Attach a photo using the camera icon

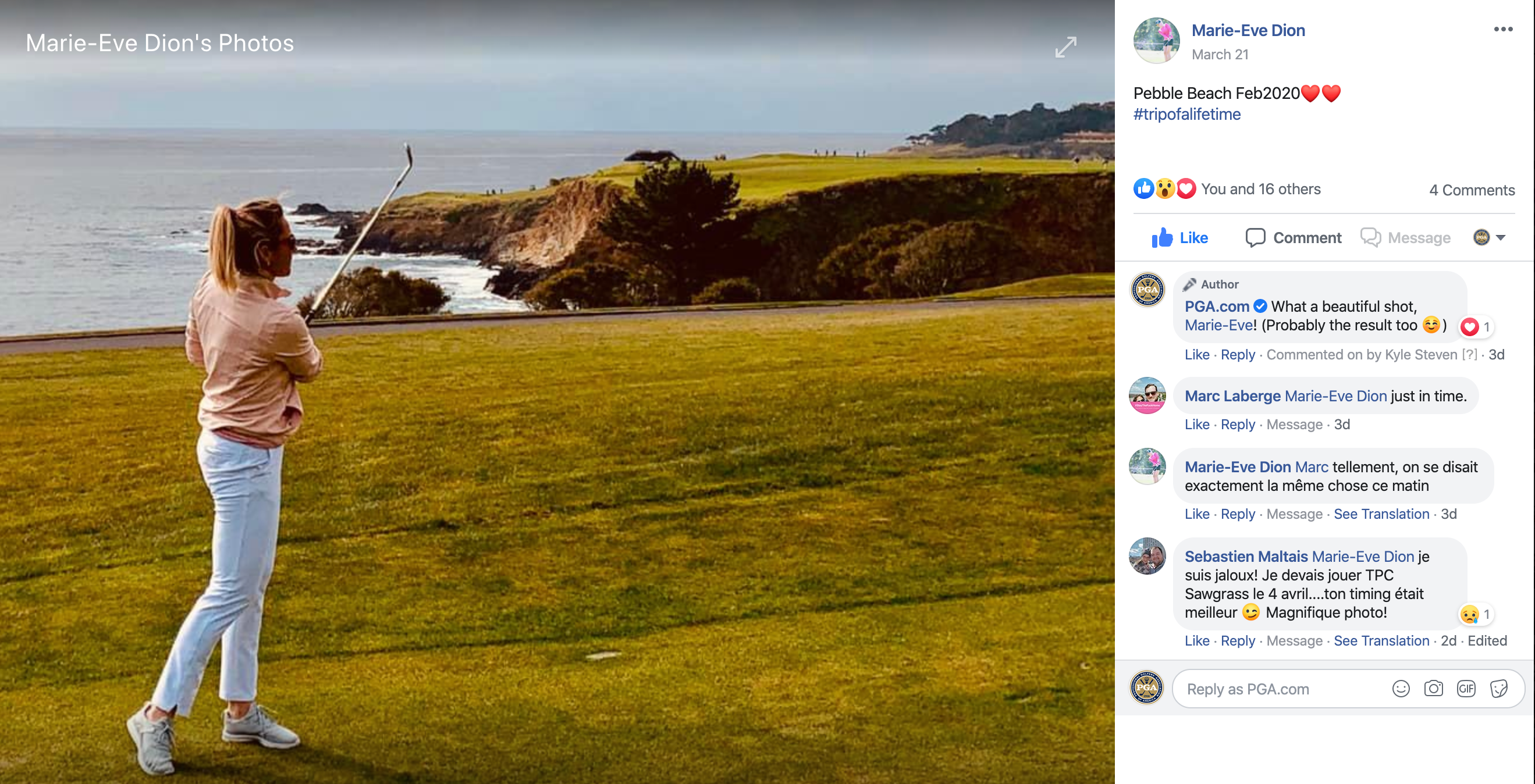point(1433,689)
